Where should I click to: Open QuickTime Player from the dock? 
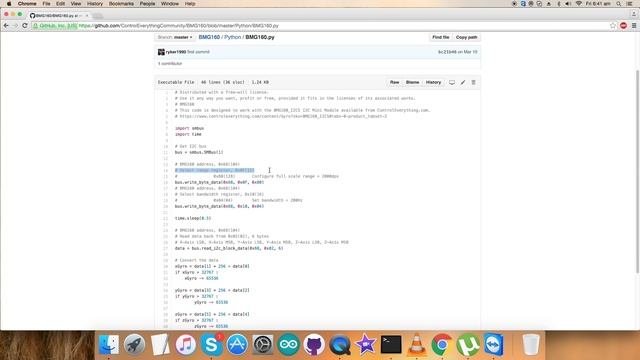(x=340, y=344)
